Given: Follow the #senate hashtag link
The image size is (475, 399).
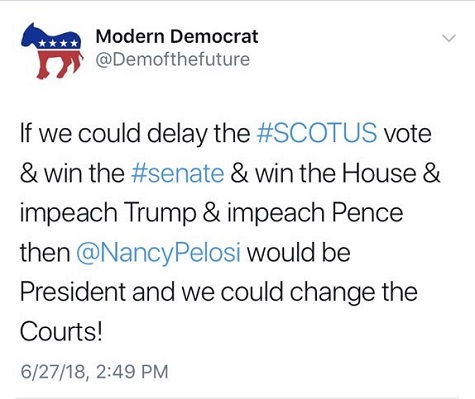Looking at the screenshot, I should (x=178, y=173).
